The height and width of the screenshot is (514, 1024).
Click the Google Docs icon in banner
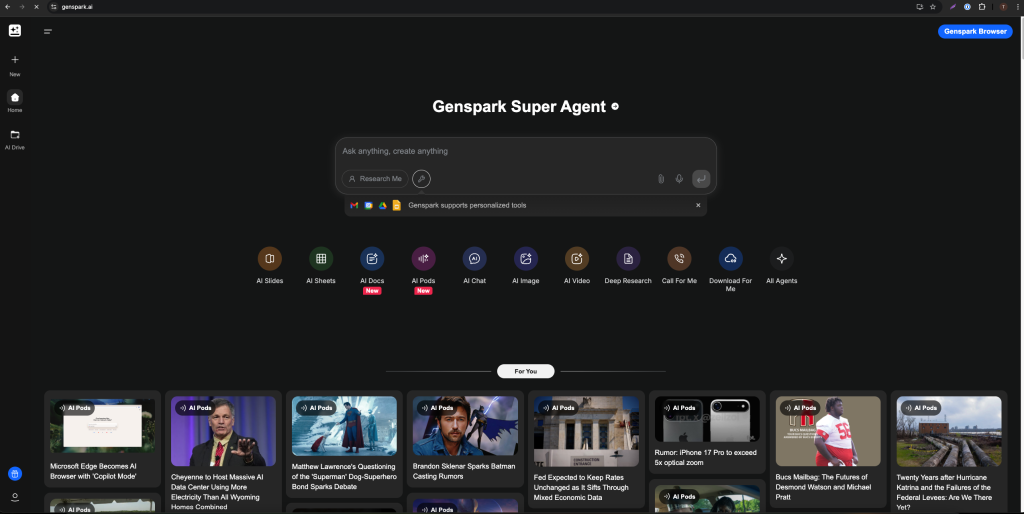(396, 205)
